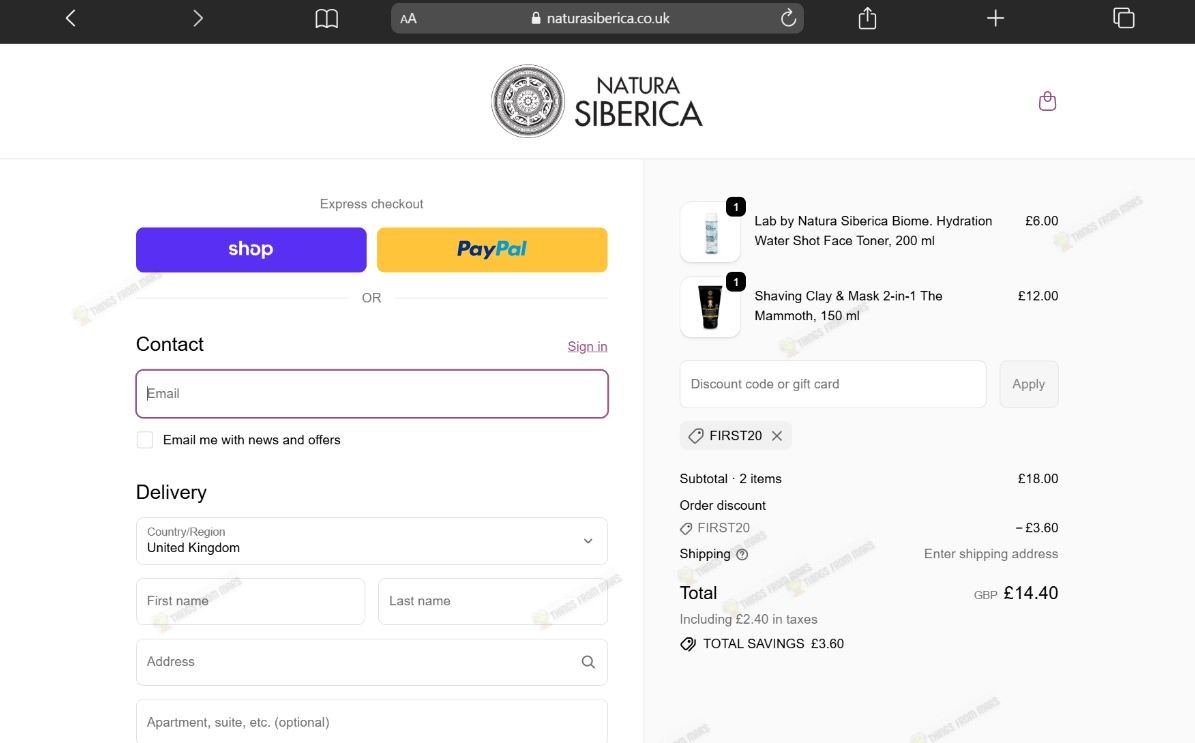Click the Shaving Clay & Mask product name
This screenshot has height=743, width=1195.
[848, 306]
